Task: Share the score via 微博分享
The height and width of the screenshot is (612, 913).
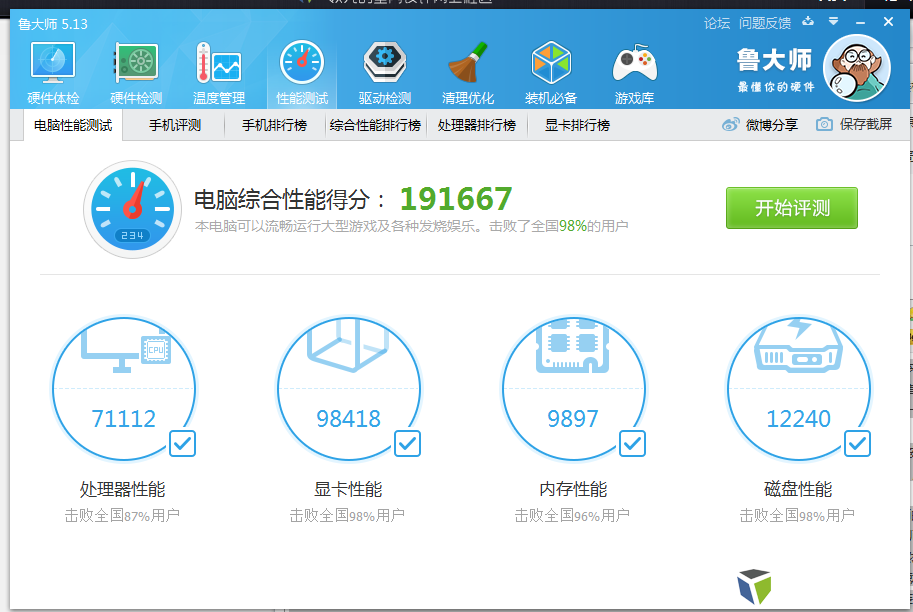Action: 760,125
